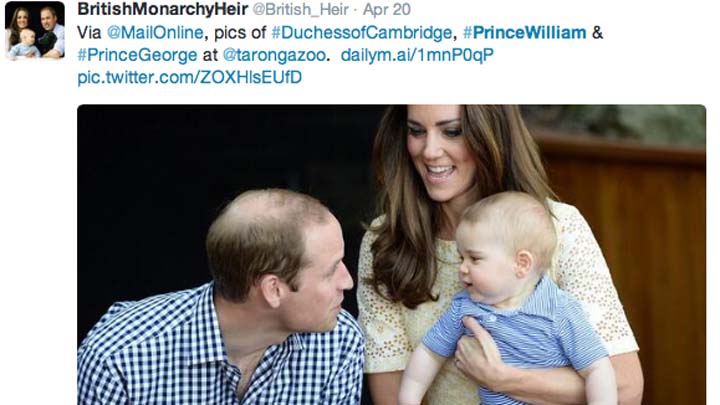Visit the @British_Heir handle
The height and width of the screenshot is (405, 720).
click(x=300, y=9)
